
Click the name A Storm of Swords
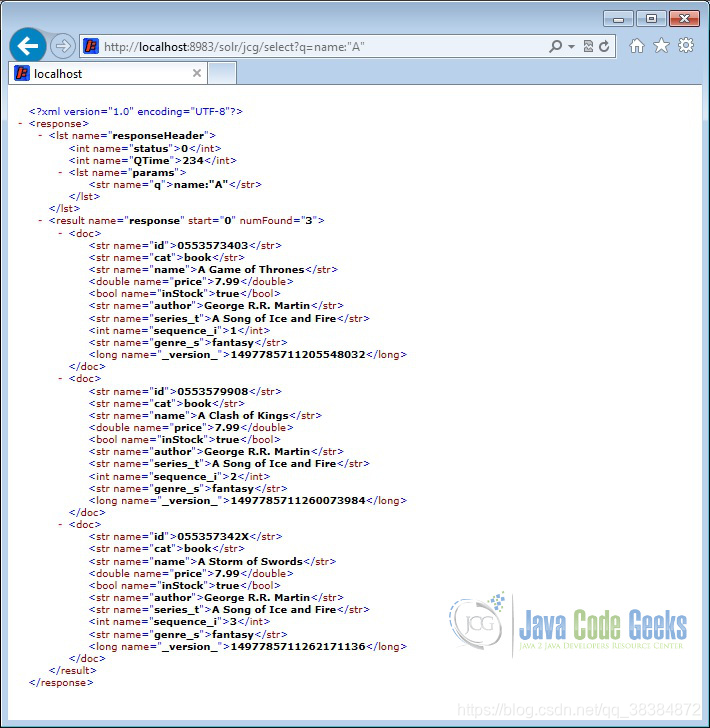(250, 562)
